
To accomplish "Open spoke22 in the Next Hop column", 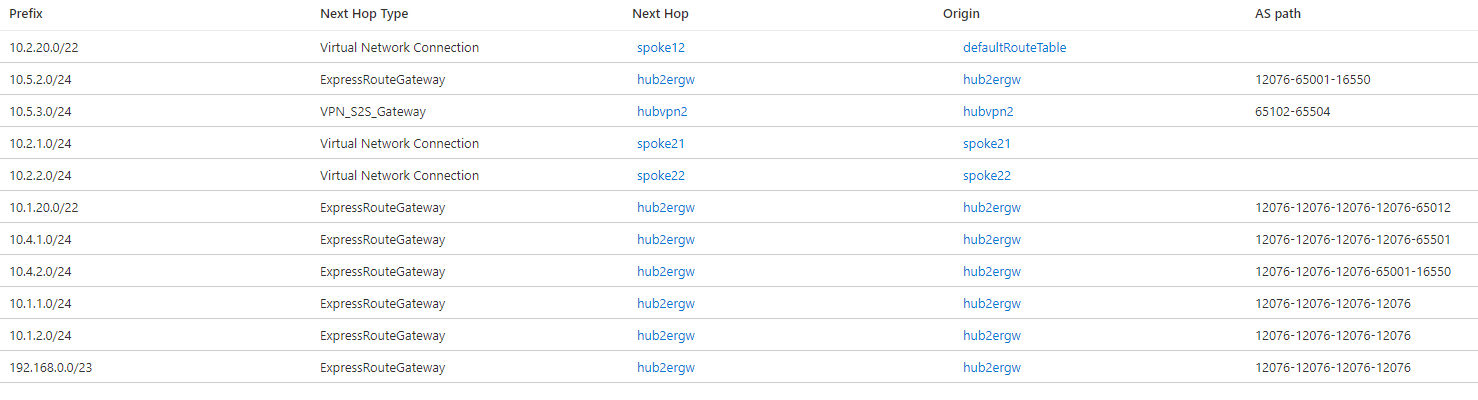I will [x=661, y=175].
